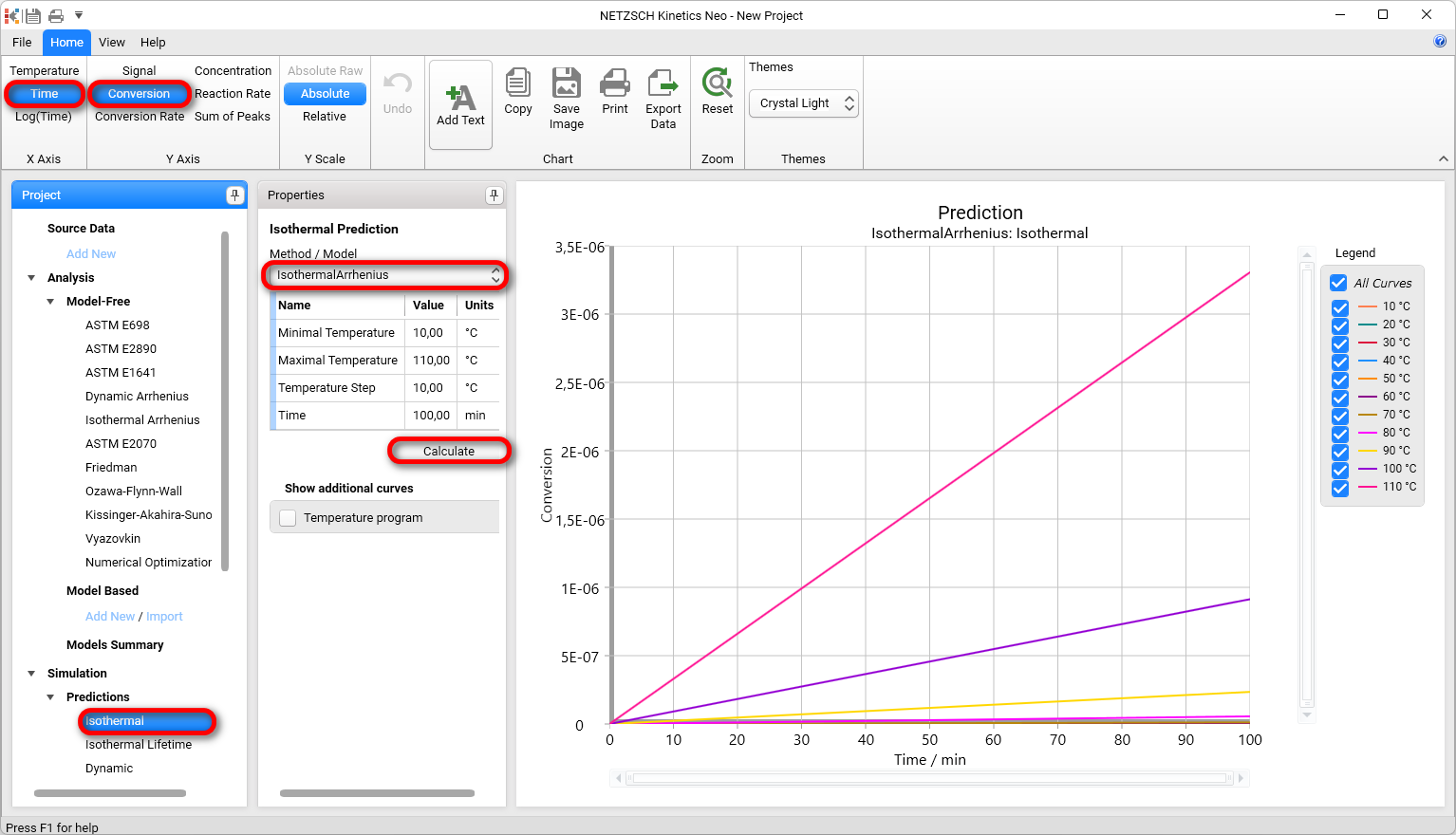This screenshot has width=1456, height=835.
Task: Click the Export Data icon
Action: 663,97
